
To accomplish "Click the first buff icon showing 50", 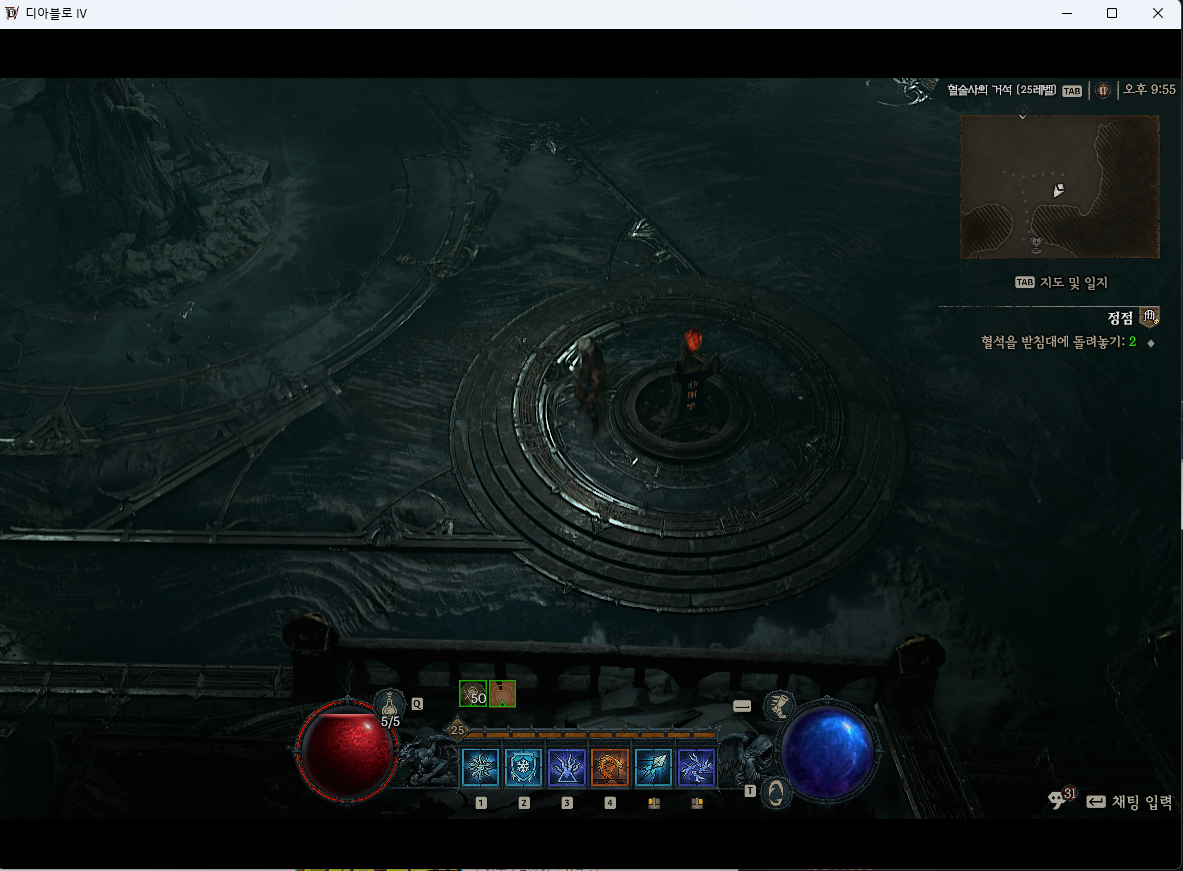I will (473, 694).
